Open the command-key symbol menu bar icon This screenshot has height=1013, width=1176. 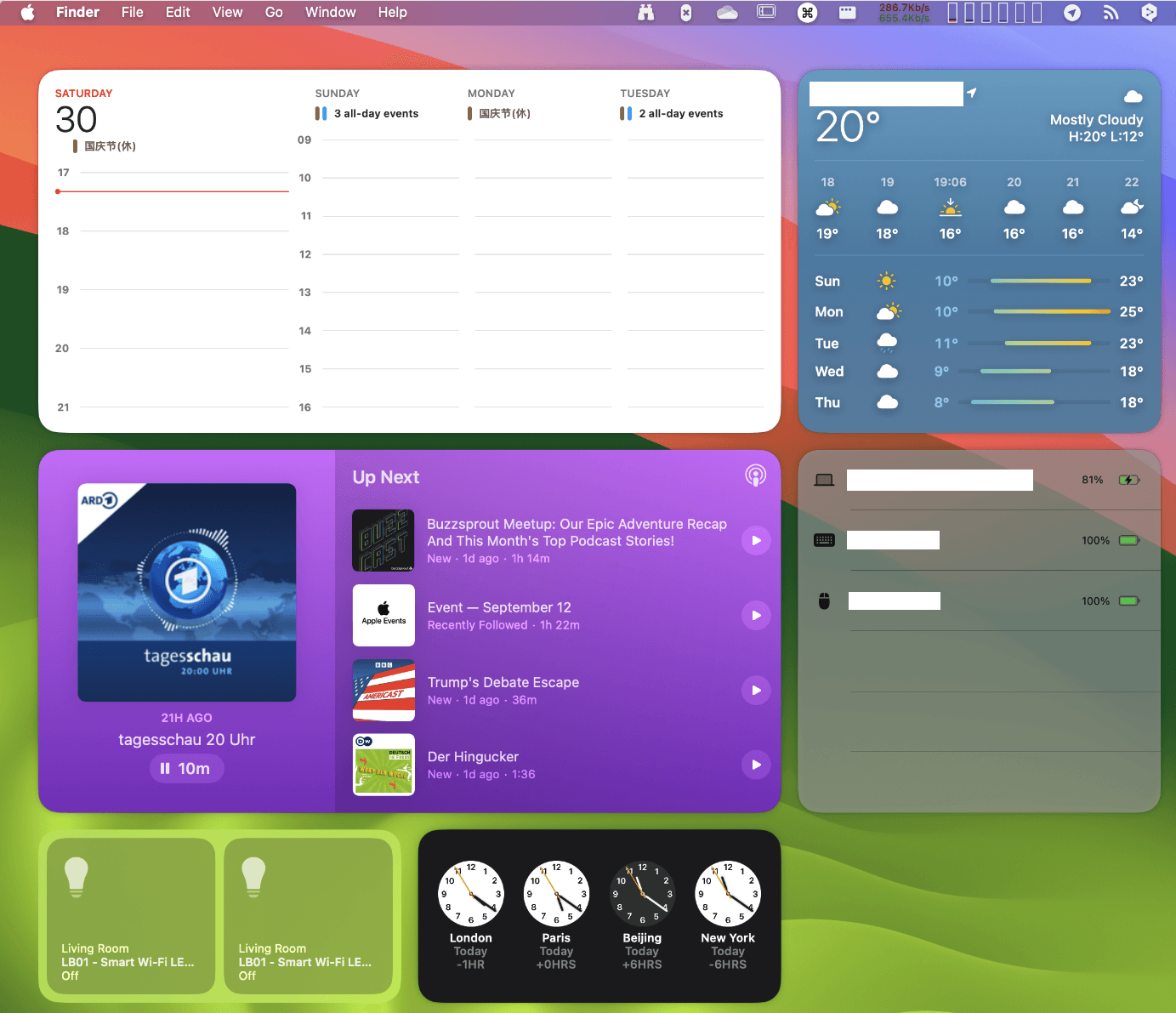[x=807, y=12]
